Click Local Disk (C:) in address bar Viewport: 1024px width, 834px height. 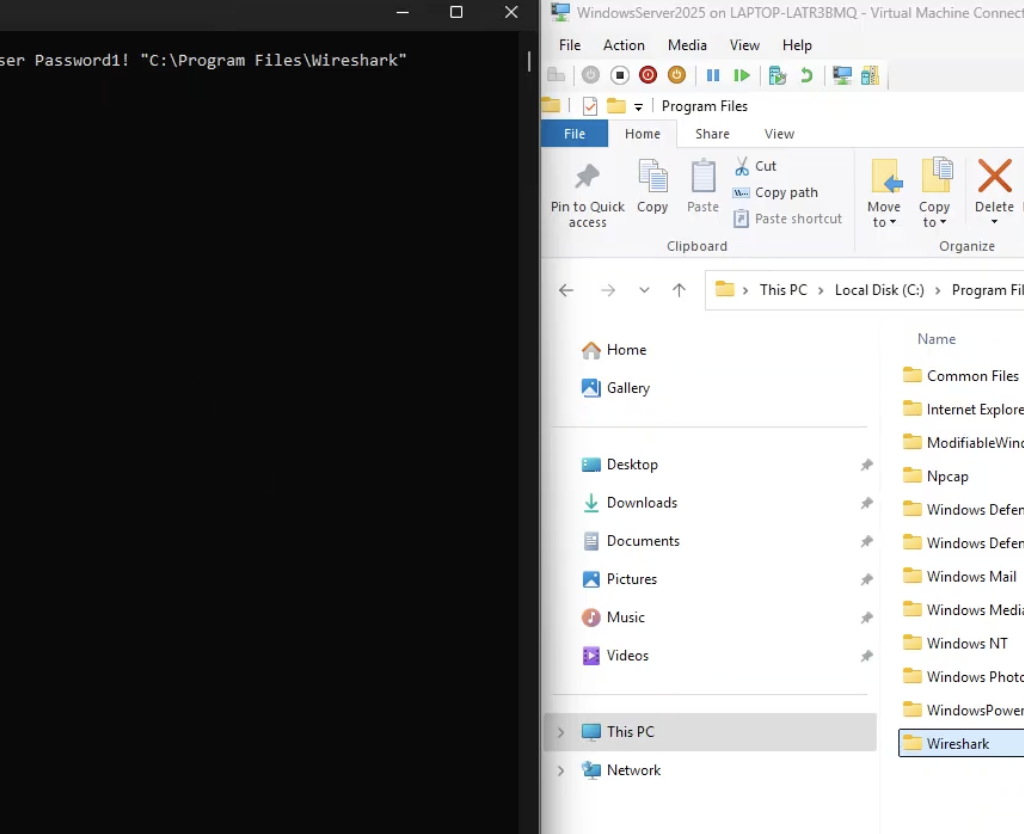click(879, 290)
